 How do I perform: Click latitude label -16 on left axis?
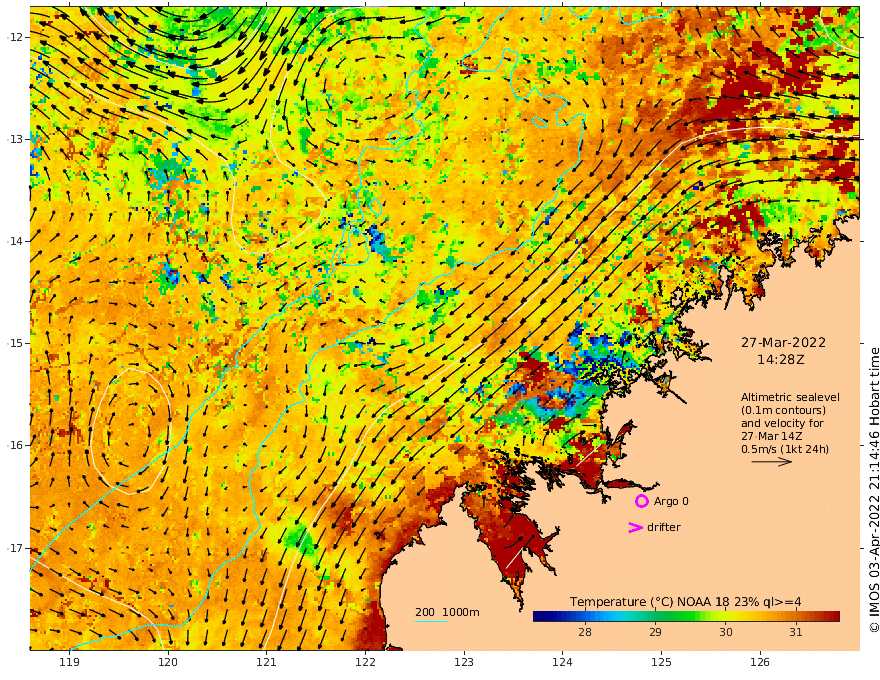point(15,445)
